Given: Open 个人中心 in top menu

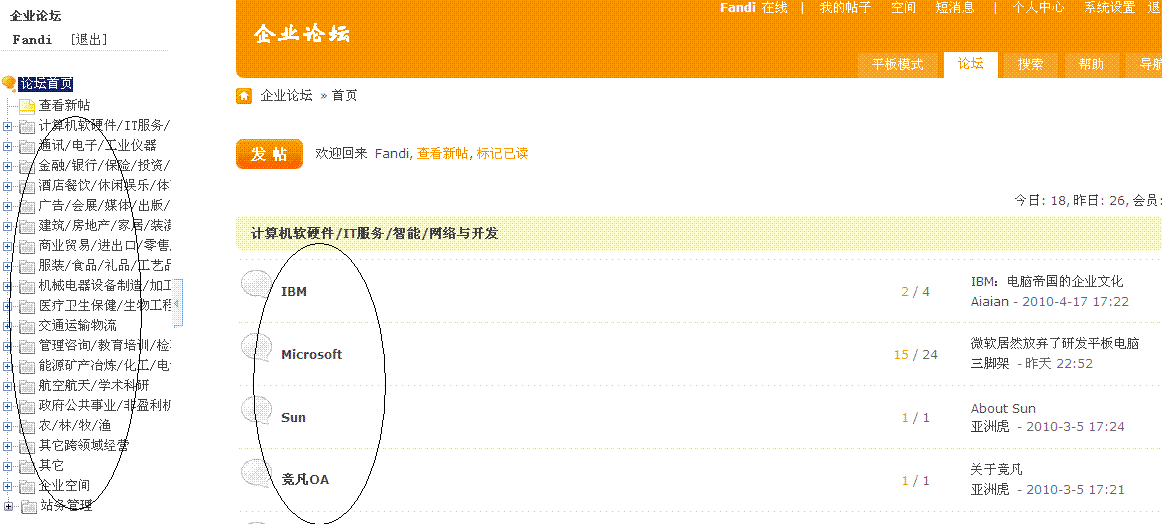Looking at the screenshot, I should [x=1038, y=8].
